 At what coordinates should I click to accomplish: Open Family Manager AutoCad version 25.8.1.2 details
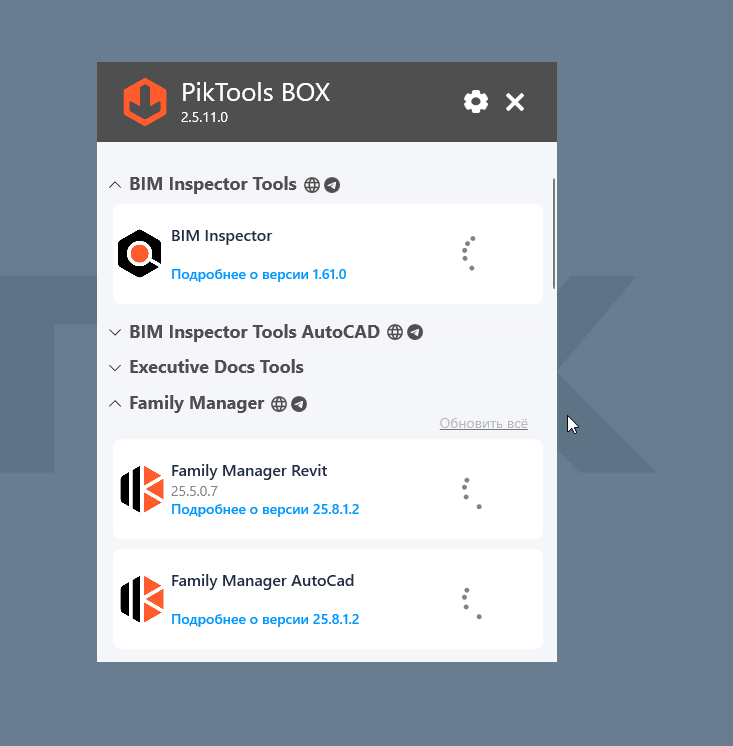pos(265,619)
